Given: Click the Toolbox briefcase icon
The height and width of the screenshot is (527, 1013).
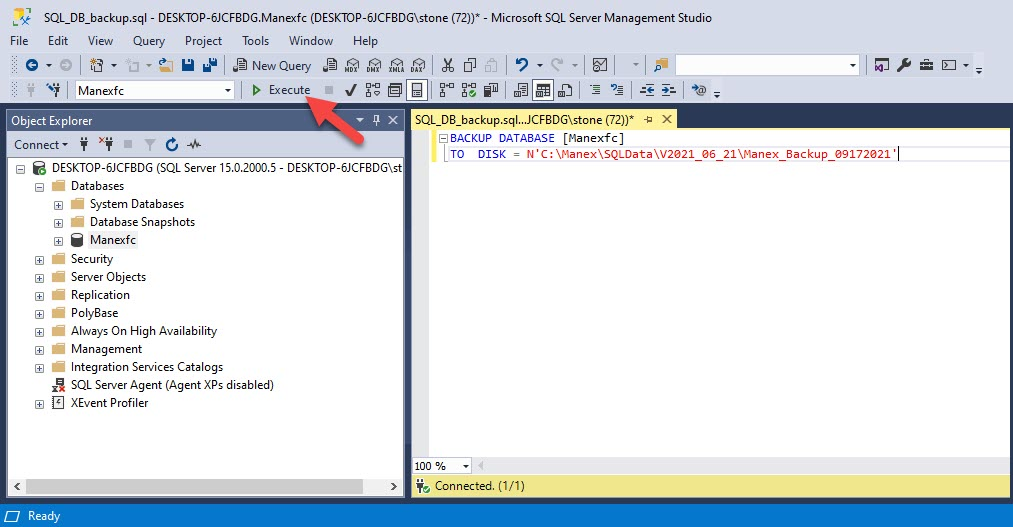Looking at the screenshot, I should 926,65.
